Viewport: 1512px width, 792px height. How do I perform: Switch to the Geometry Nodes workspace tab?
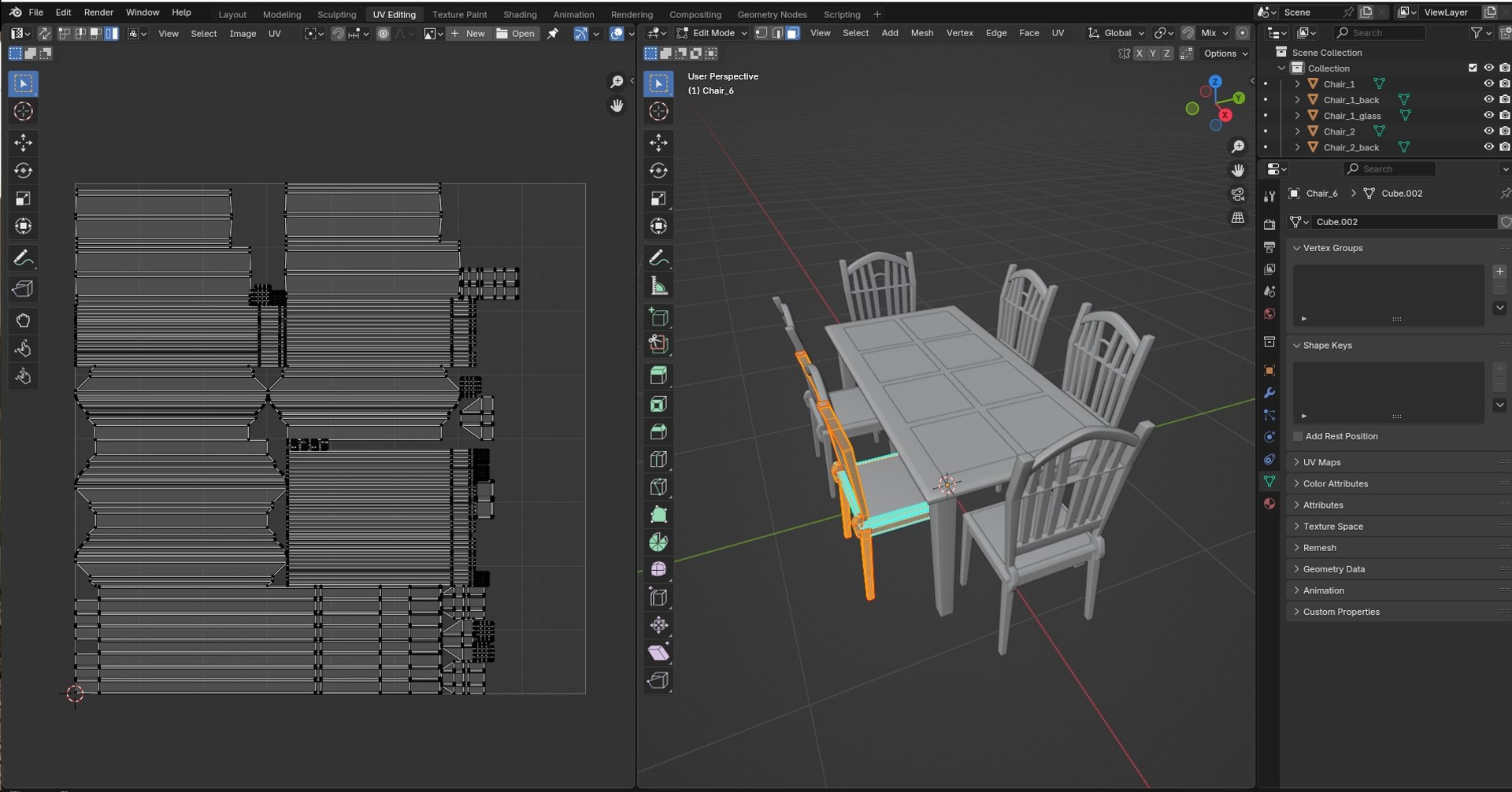click(x=772, y=14)
